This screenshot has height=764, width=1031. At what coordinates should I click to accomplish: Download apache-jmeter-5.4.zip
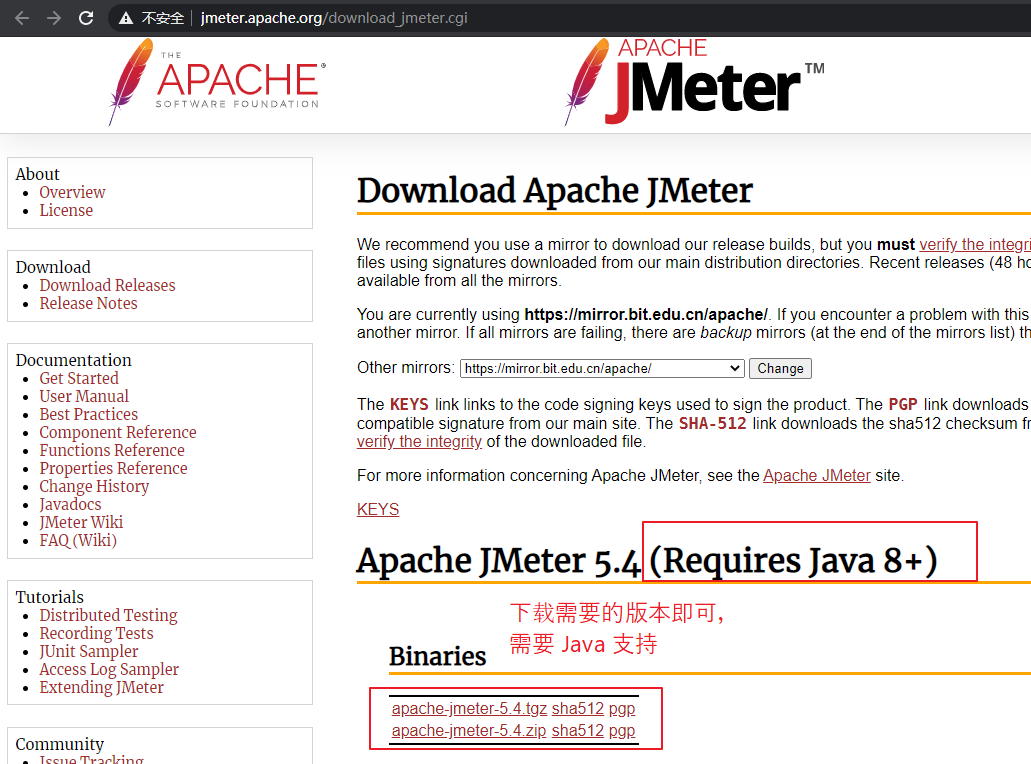tap(469, 730)
